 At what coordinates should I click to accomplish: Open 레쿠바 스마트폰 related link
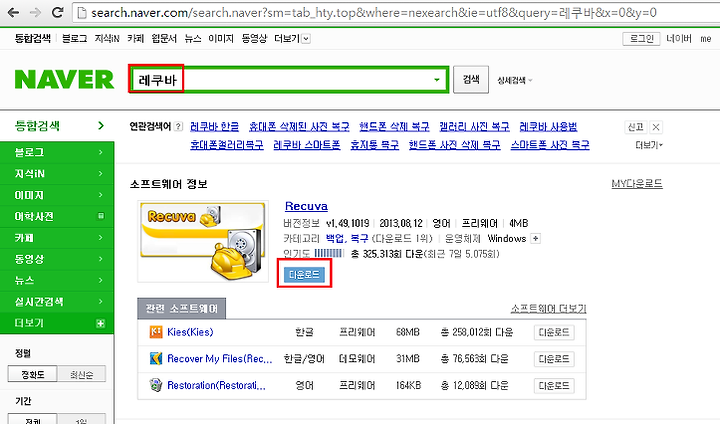(x=307, y=145)
